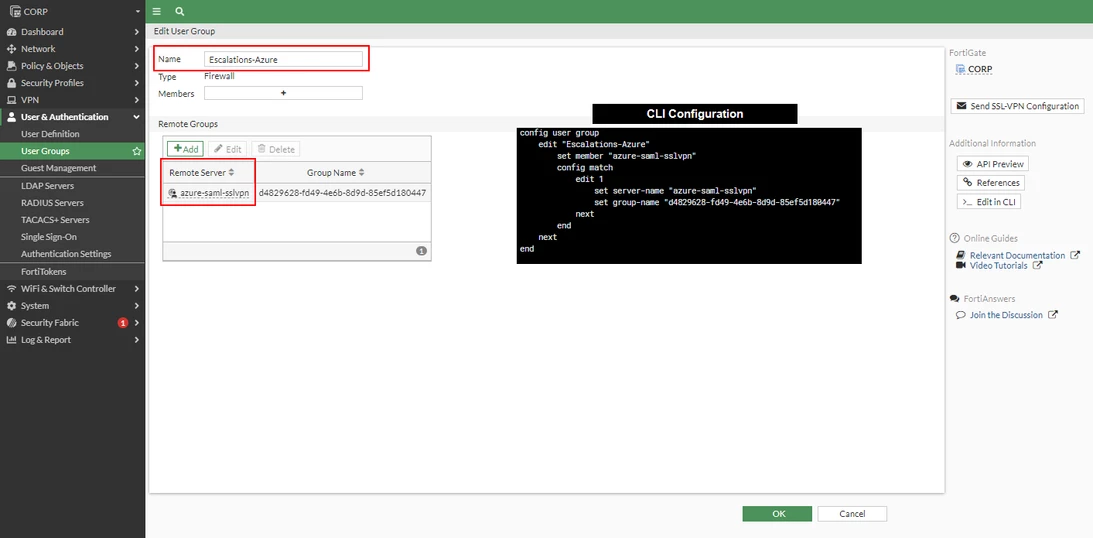Image resolution: width=1093 pixels, height=538 pixels.
Task: Toggle favorite star on User Groups
Action: point(137,151)
